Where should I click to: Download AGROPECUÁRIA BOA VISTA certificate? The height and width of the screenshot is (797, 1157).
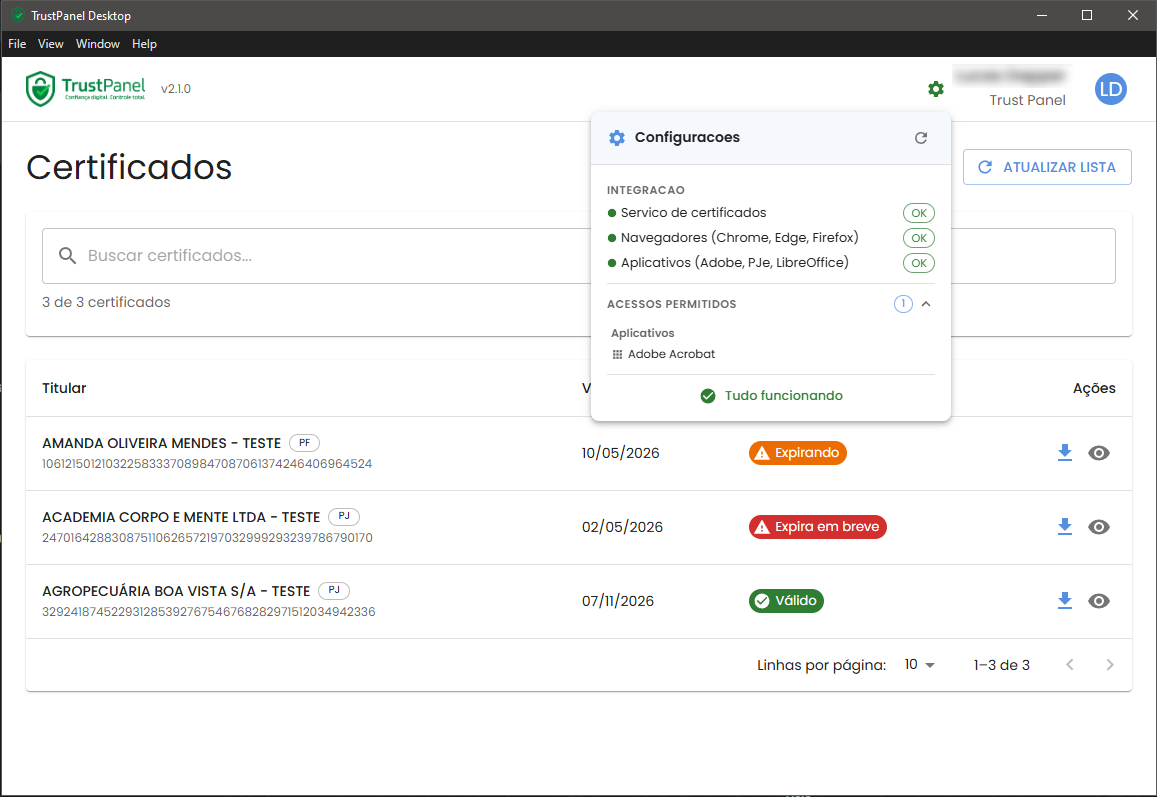[x=1064, y=601]
